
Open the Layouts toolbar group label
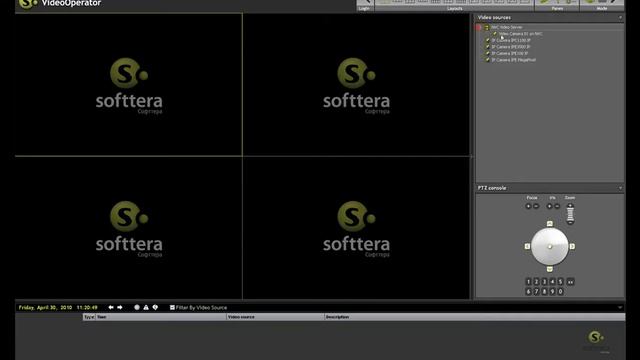(x=455, y=9)
